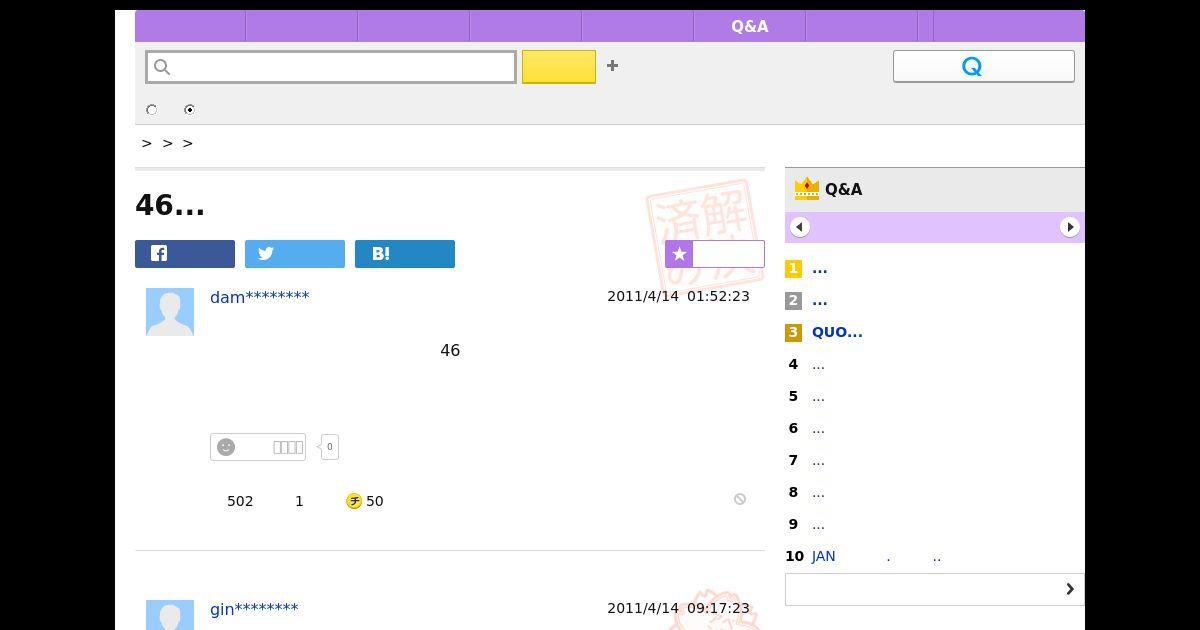The image size is (1200, 630).
Task: Open ranking item number 9 link
Action: click(818, 525)
